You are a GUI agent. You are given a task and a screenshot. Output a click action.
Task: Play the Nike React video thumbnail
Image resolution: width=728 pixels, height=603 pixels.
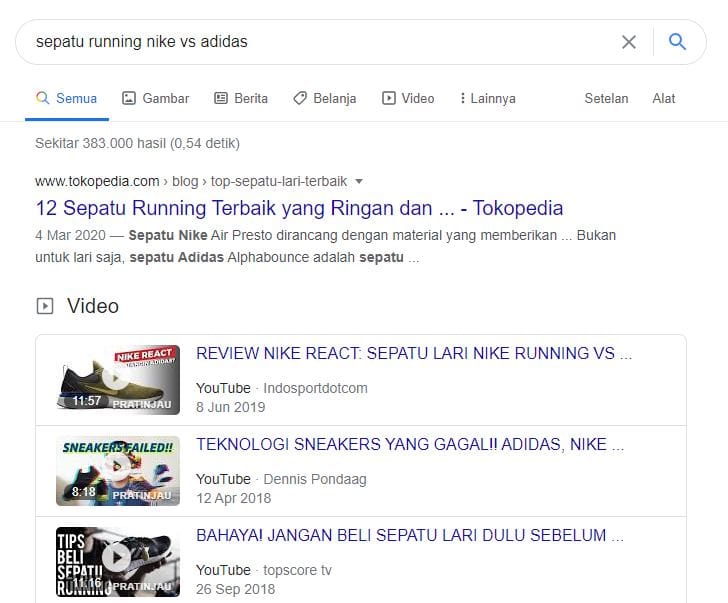[118, 380]
